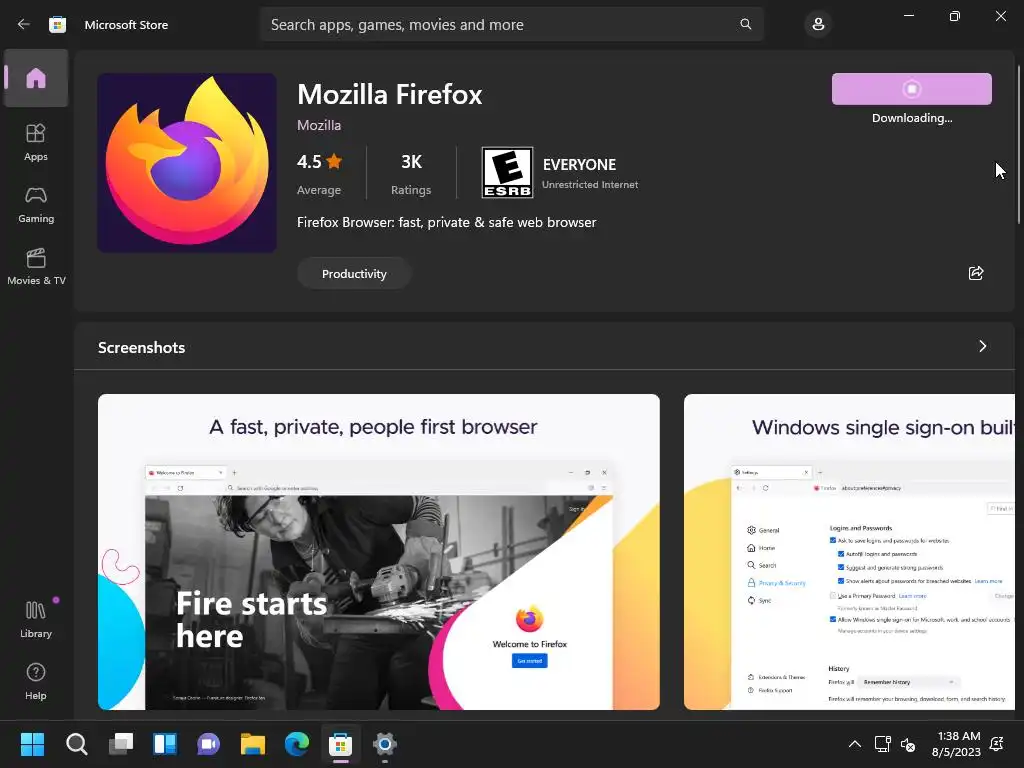The image size is (1024, 768).
Task: Click the 'Unrestricted Internet' descriptor text
Action: [590, 185]
